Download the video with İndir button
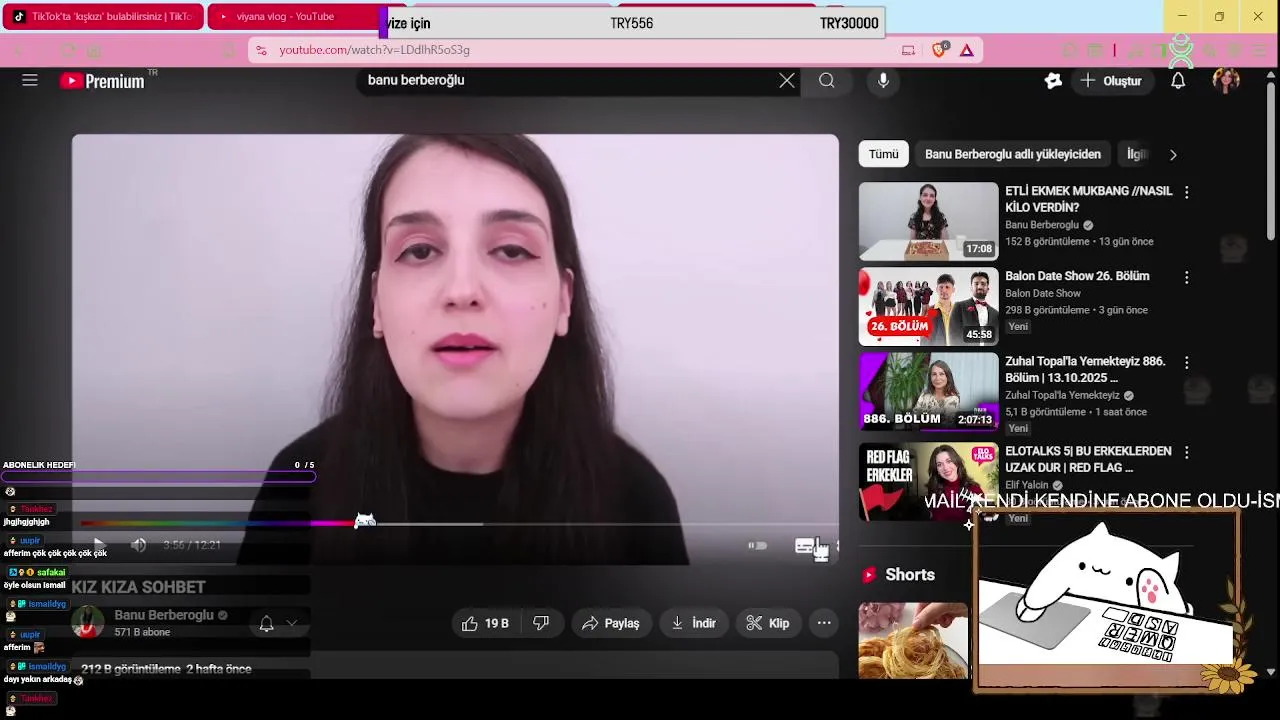Screen dimensions: 1280x720 coord(693,623)
